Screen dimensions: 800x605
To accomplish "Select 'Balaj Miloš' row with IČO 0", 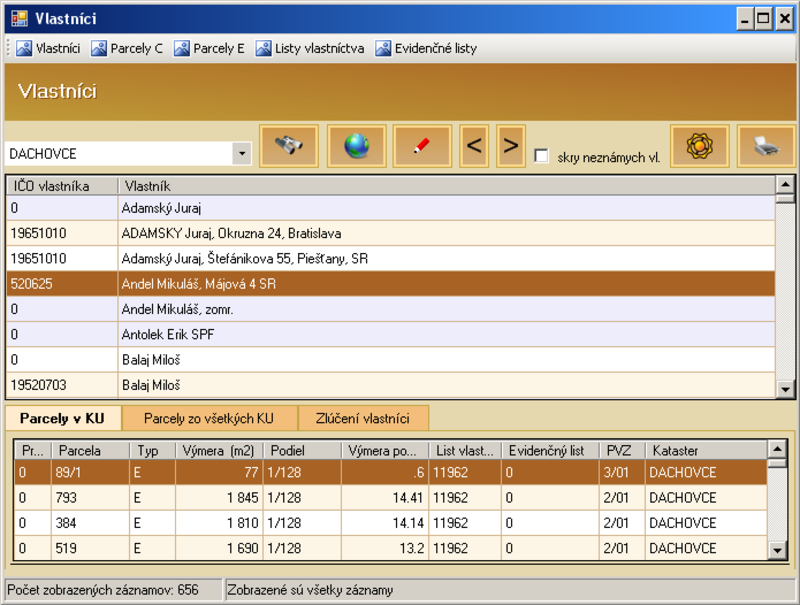I will pyautogui.click(x=391, y=360).
